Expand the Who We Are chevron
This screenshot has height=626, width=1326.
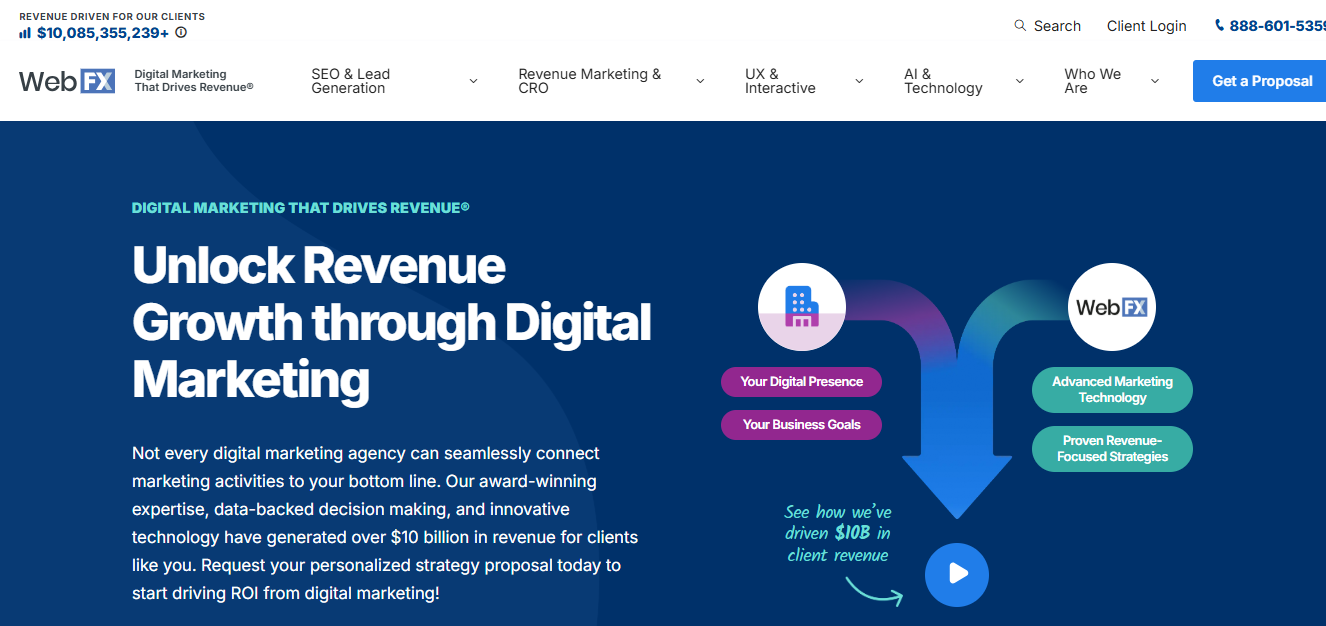1155,82
